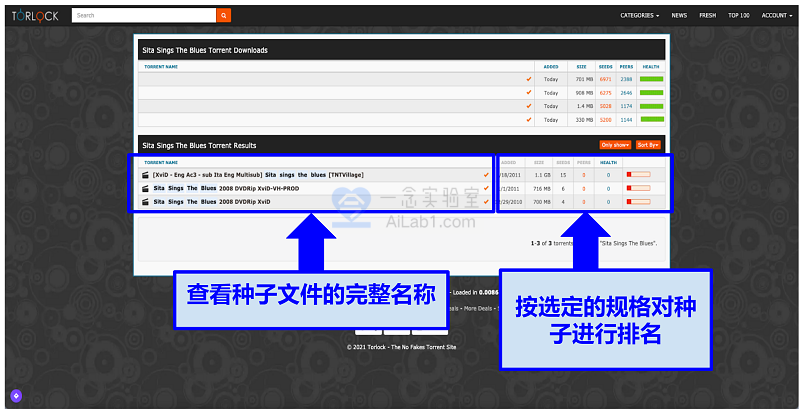Expand the Only show filter dropdown

[x=615, y=145]
